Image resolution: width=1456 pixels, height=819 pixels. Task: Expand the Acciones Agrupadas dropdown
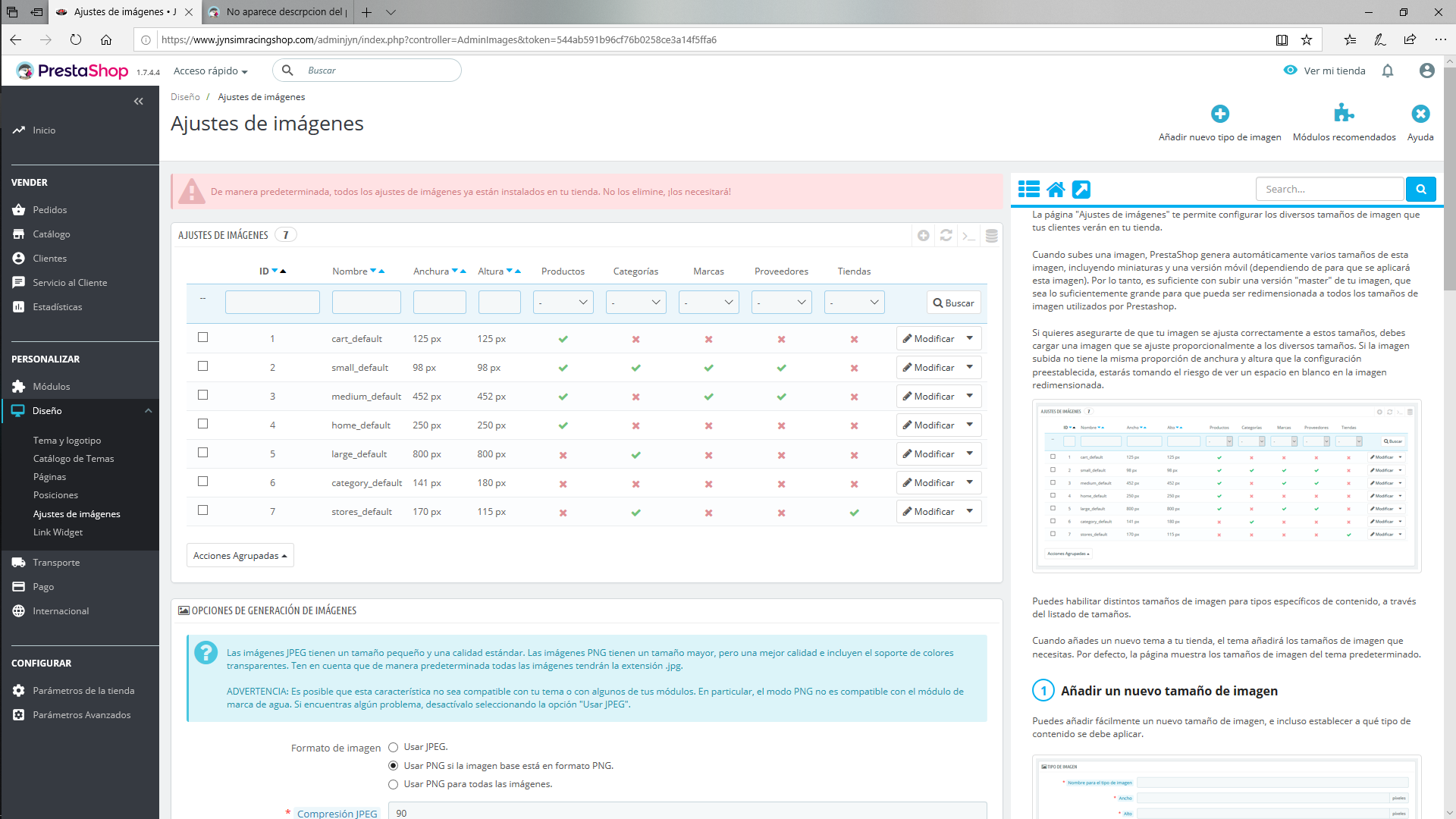pyautogui.click(x=240, y=556)
